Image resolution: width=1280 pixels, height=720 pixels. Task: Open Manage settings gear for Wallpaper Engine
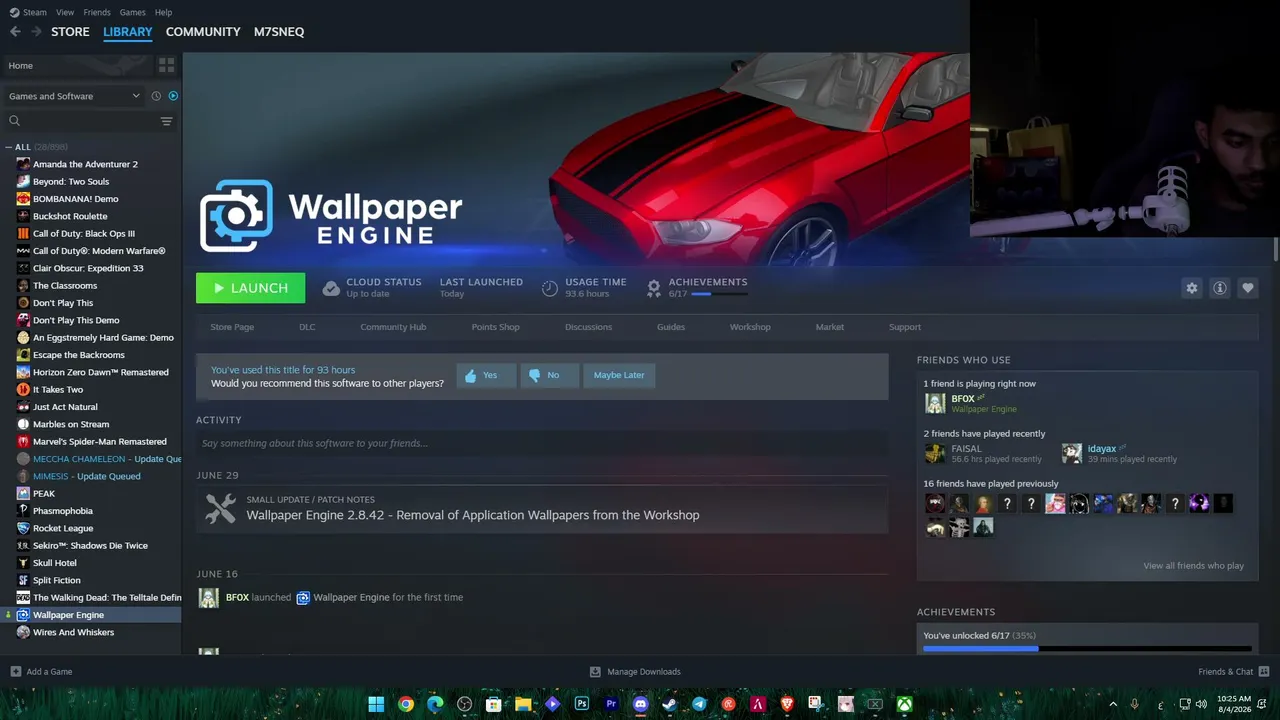[1191, 288]
